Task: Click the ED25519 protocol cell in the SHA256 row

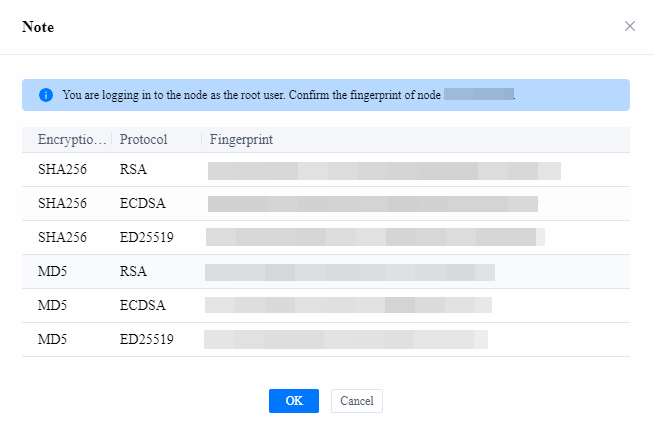Action: point(146,238)
